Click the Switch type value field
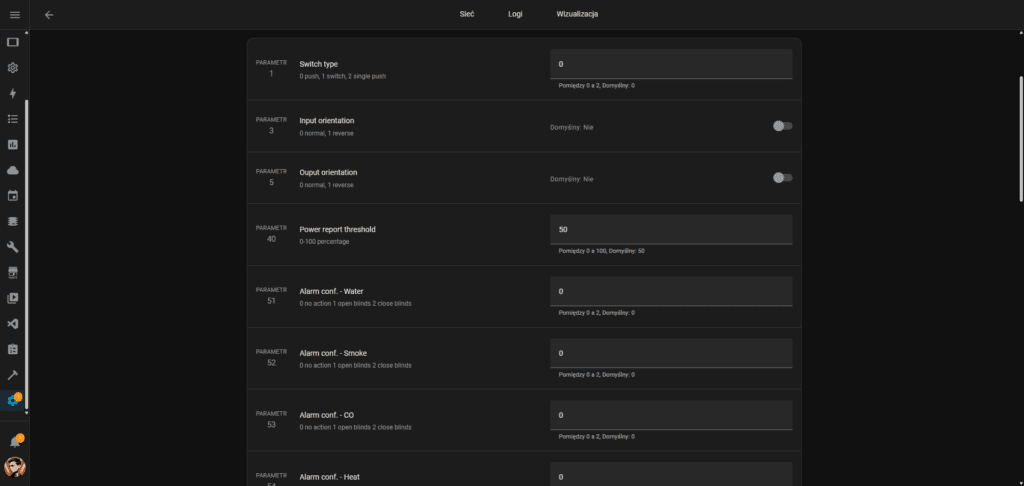This screenshot has height=486, width=1024. 671,64
